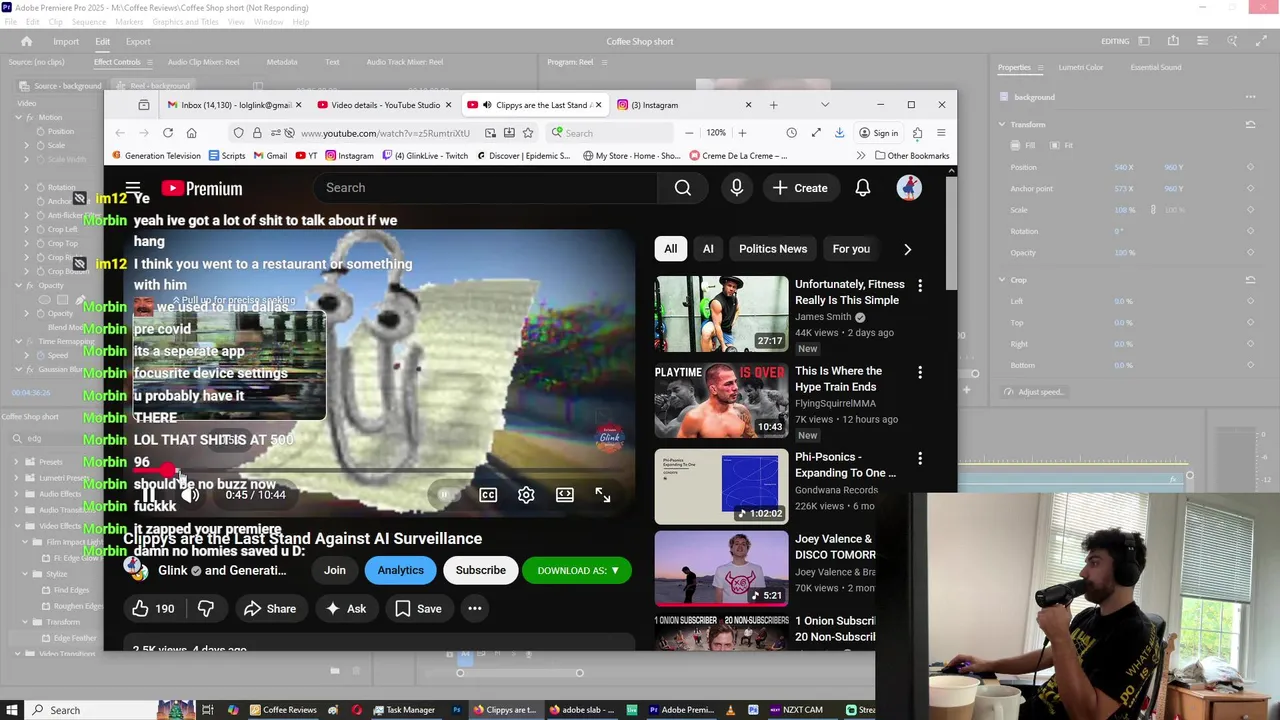Enter fullscreen on the YouTube player
The height and width of the screenshot is (720, 1280).
[x=603, y=494]
